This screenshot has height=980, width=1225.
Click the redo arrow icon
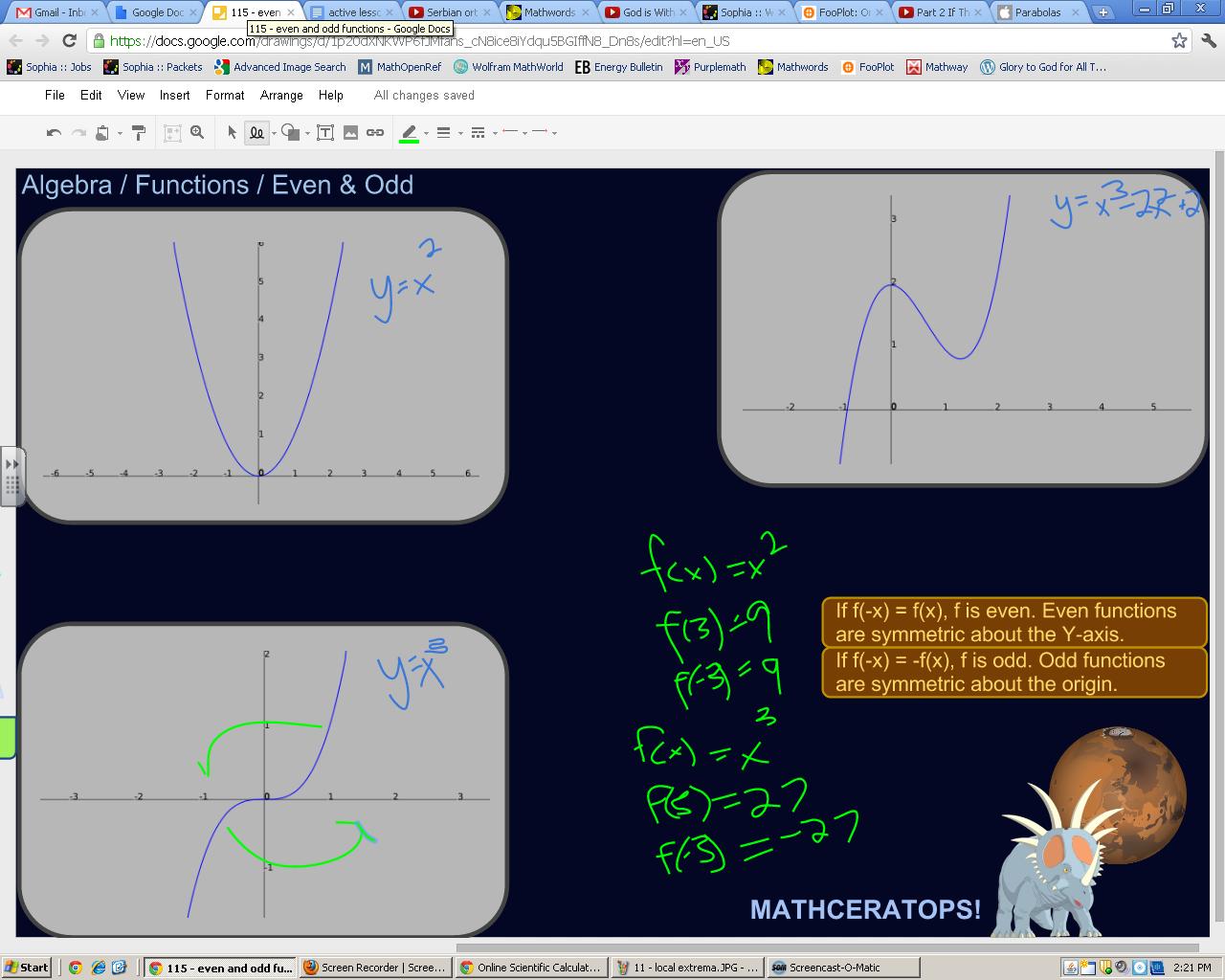coord(78,133)
